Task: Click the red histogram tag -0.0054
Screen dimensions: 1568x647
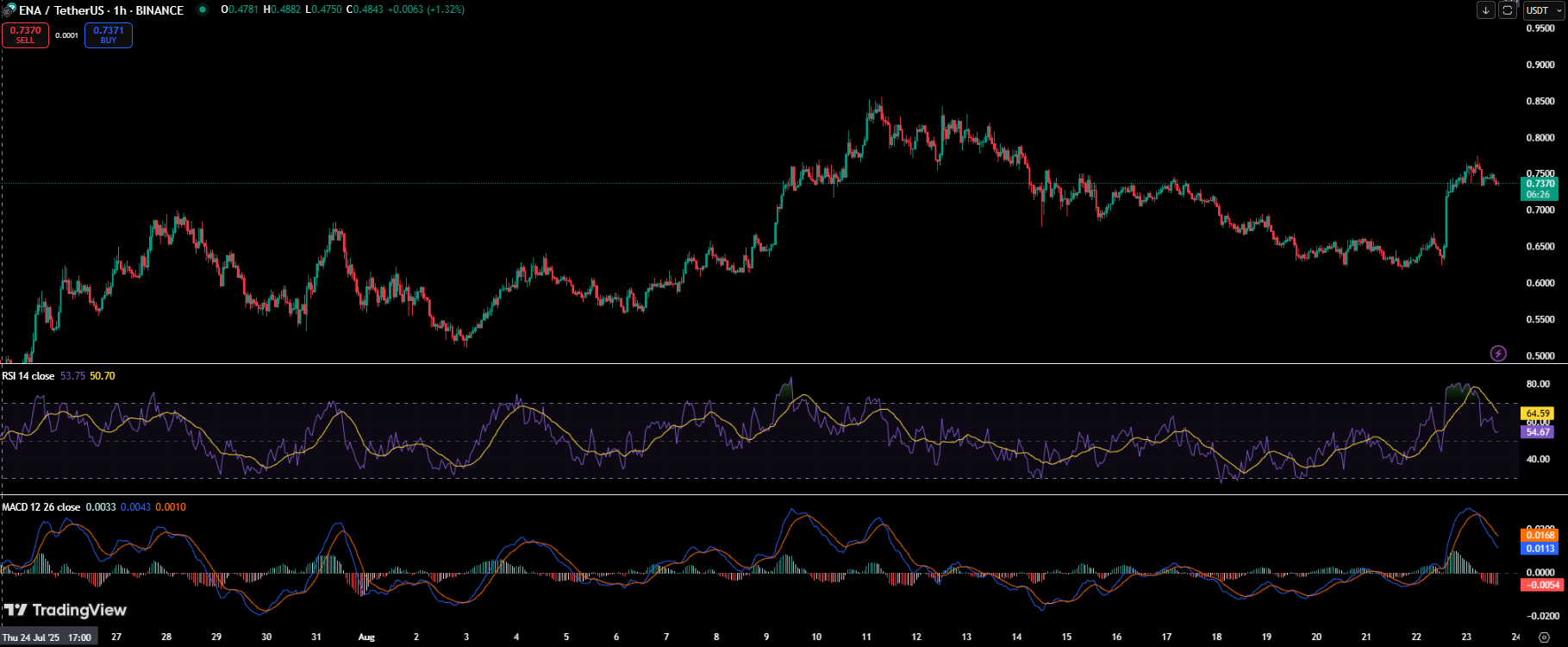Action: 1540,585
